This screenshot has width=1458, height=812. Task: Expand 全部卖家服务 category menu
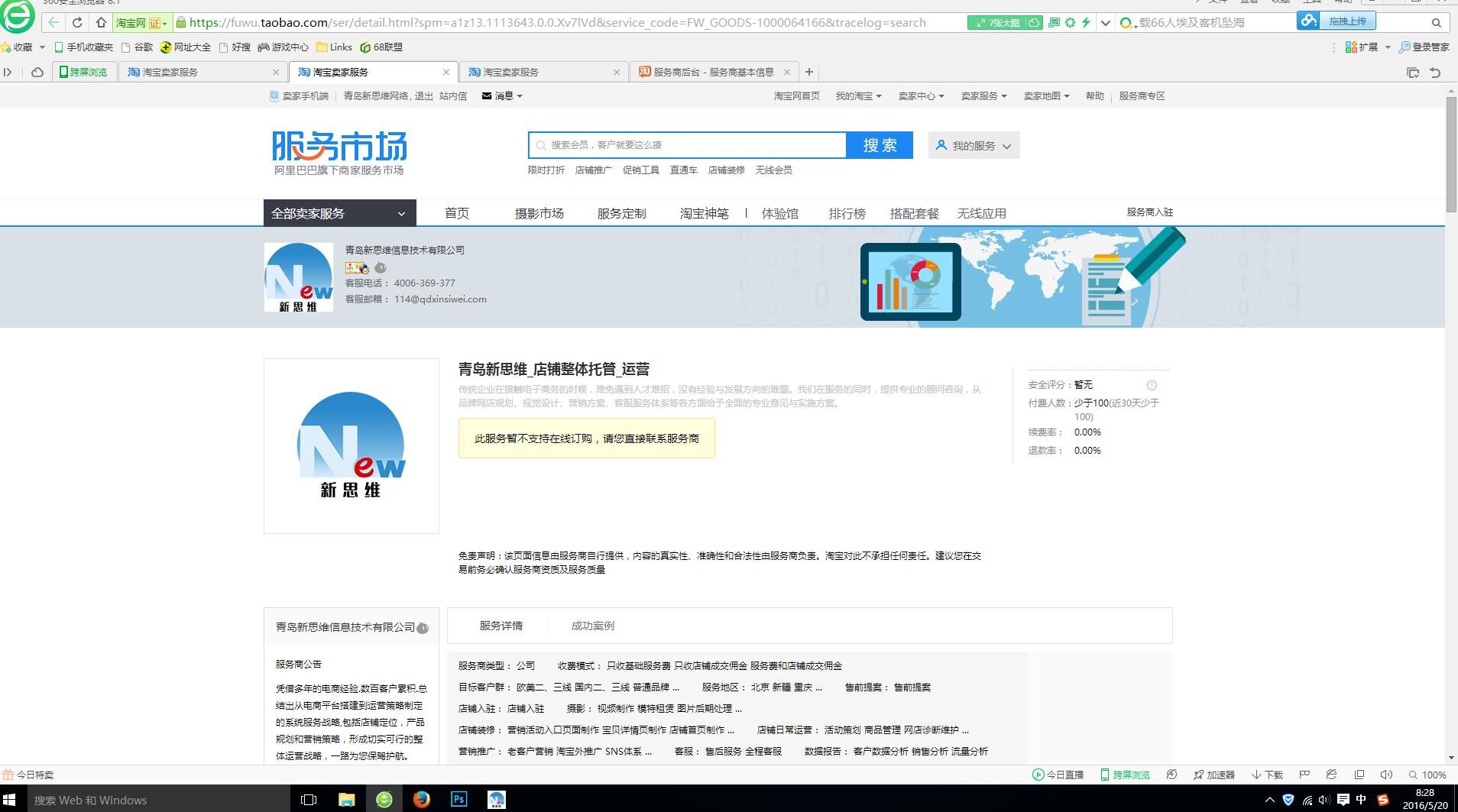coord(339,213)
